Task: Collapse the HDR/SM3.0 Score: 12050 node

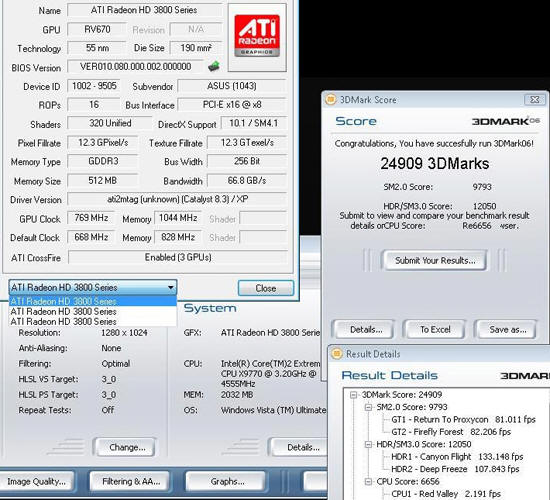Action: click(x=368, y=444)
